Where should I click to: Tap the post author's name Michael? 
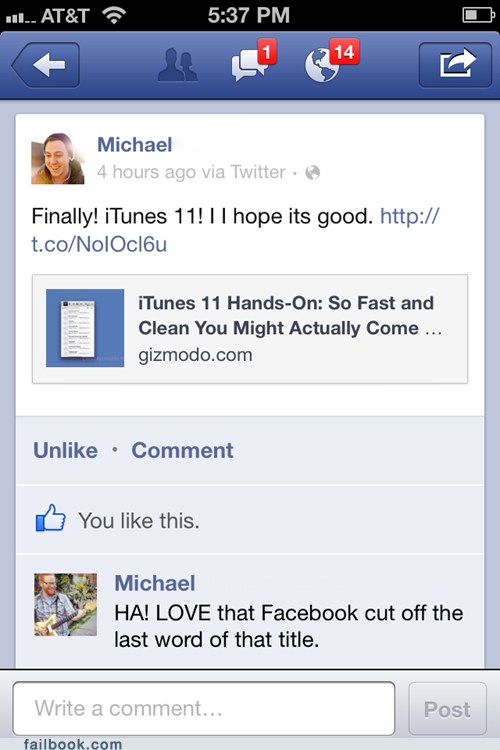point(134,144)
